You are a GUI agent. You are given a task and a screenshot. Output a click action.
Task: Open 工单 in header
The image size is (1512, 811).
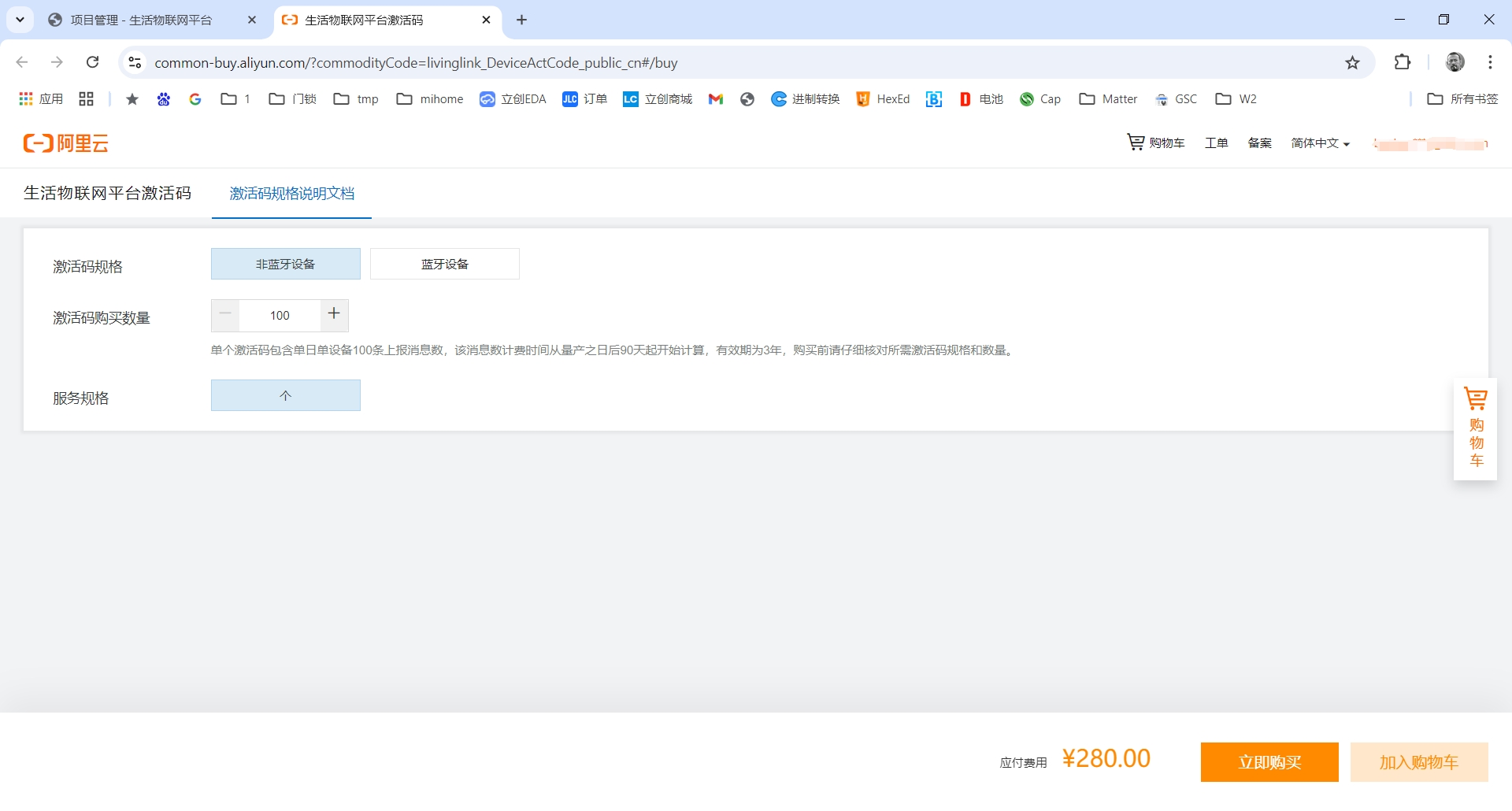click(x=1217, y=143)
